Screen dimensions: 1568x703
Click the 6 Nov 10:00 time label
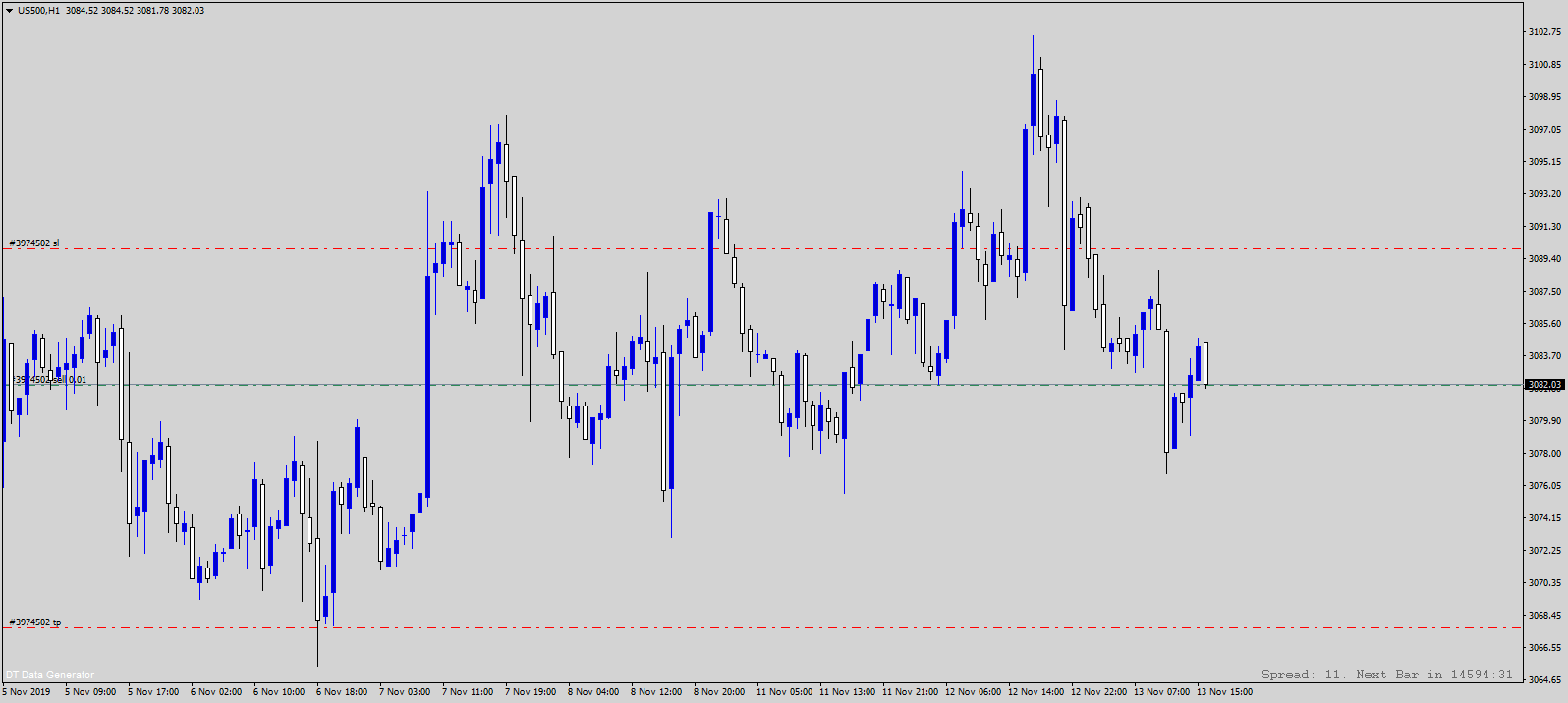click(279, 692)
